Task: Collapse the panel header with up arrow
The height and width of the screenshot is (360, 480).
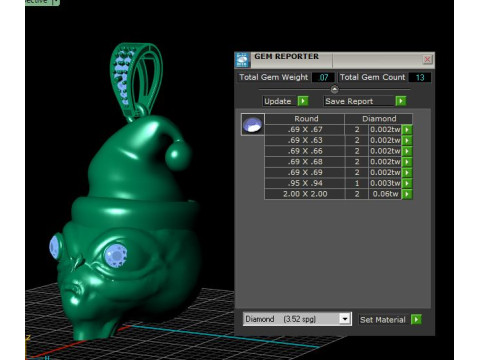Action: 334,89
